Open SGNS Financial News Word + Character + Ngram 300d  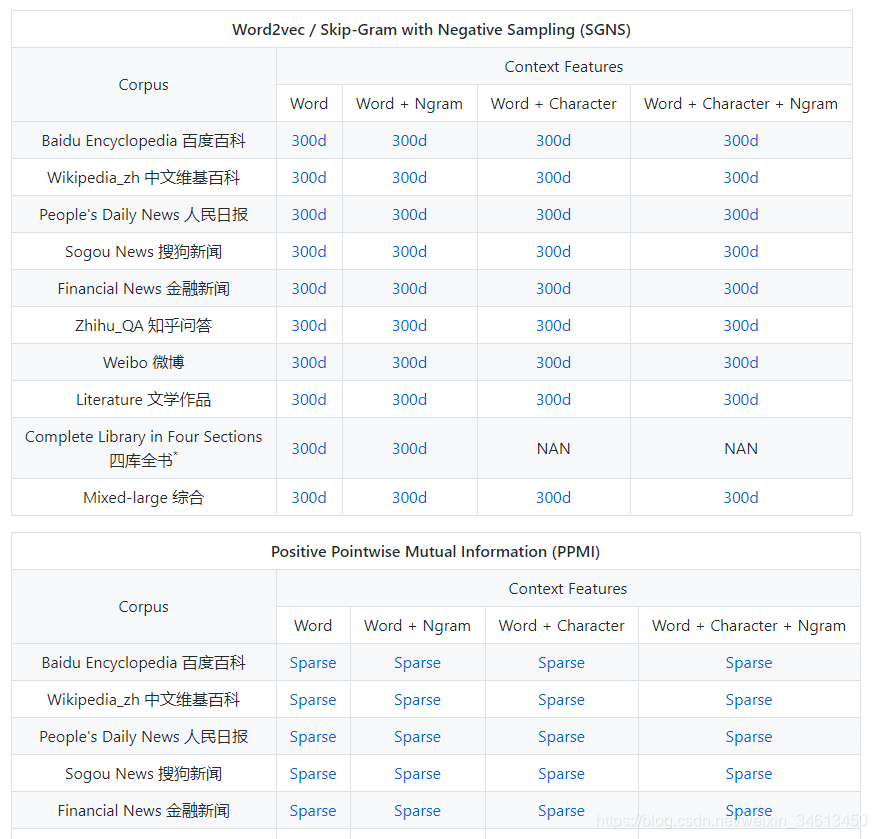(x=741, y=289)
